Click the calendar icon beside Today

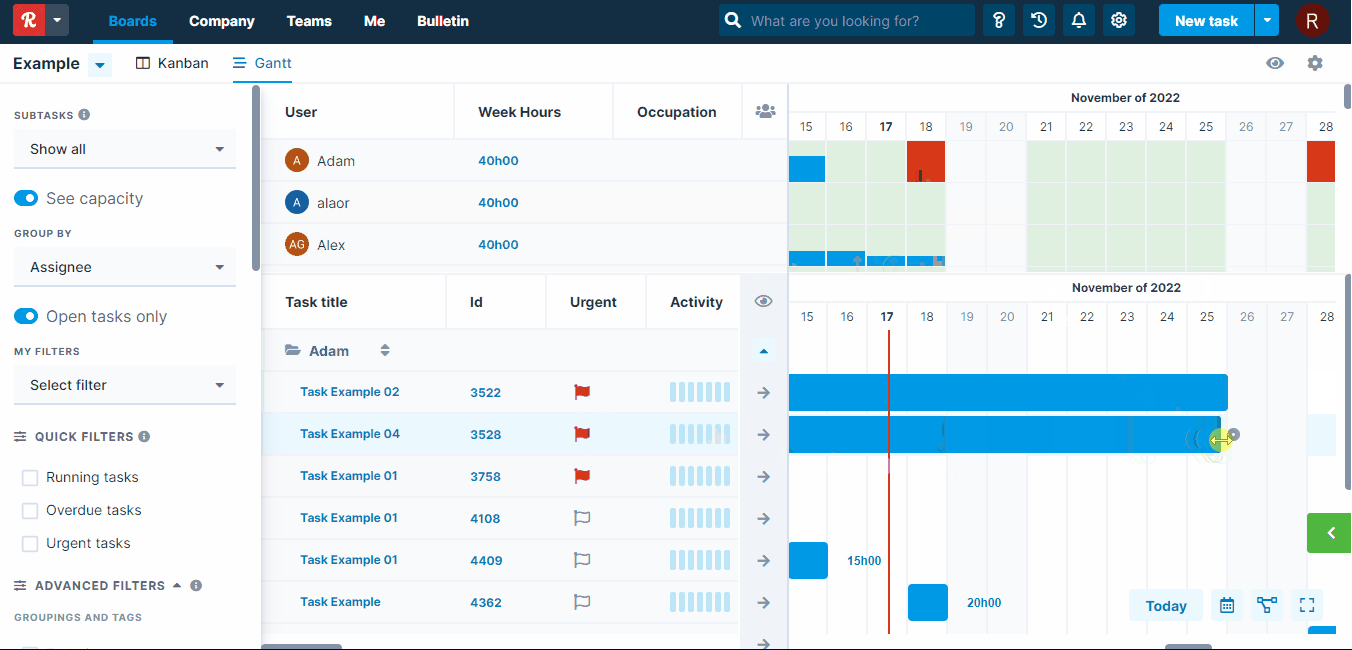(x=1227, y=605)
